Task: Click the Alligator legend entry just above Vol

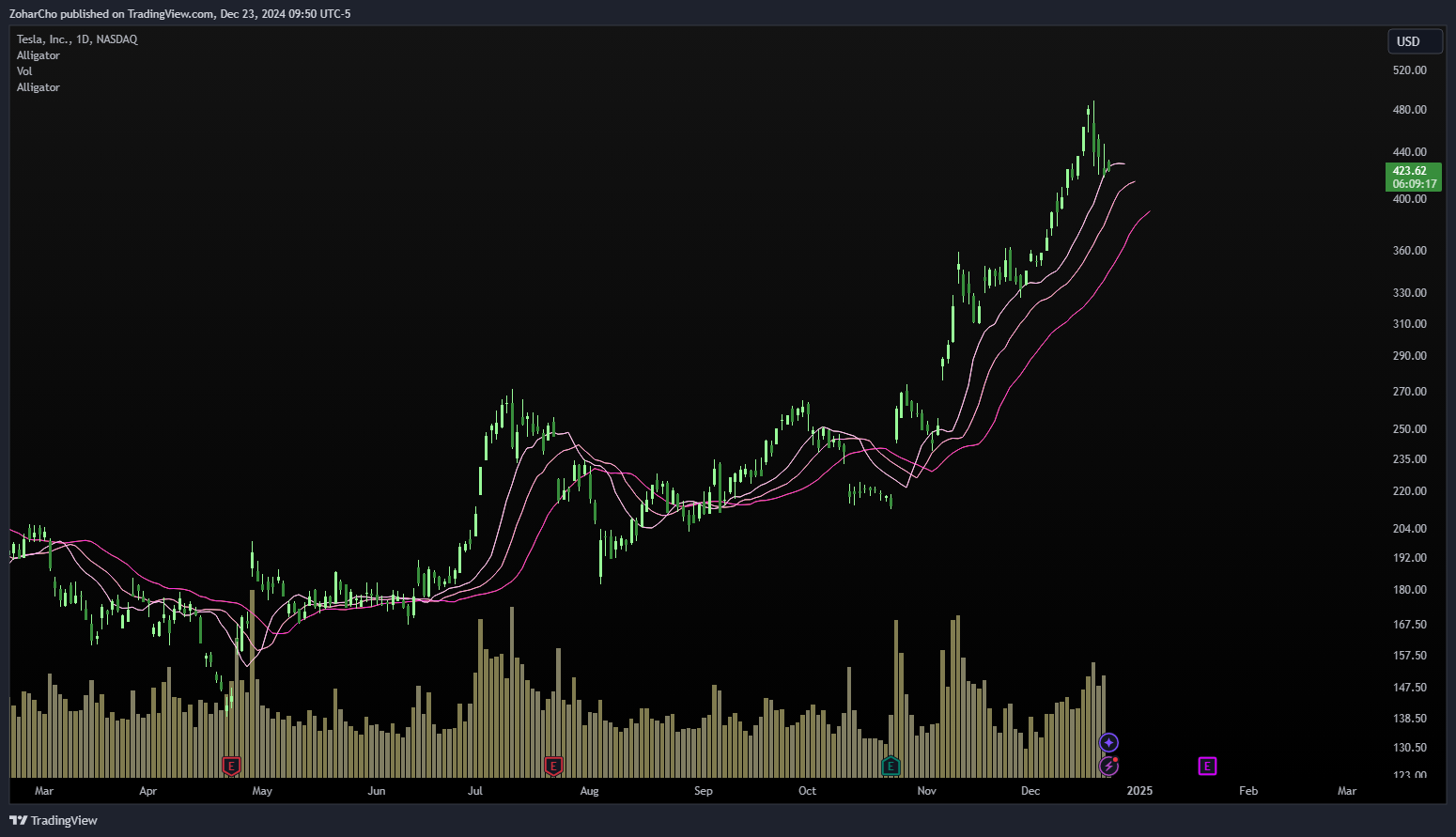Action: 39,55
